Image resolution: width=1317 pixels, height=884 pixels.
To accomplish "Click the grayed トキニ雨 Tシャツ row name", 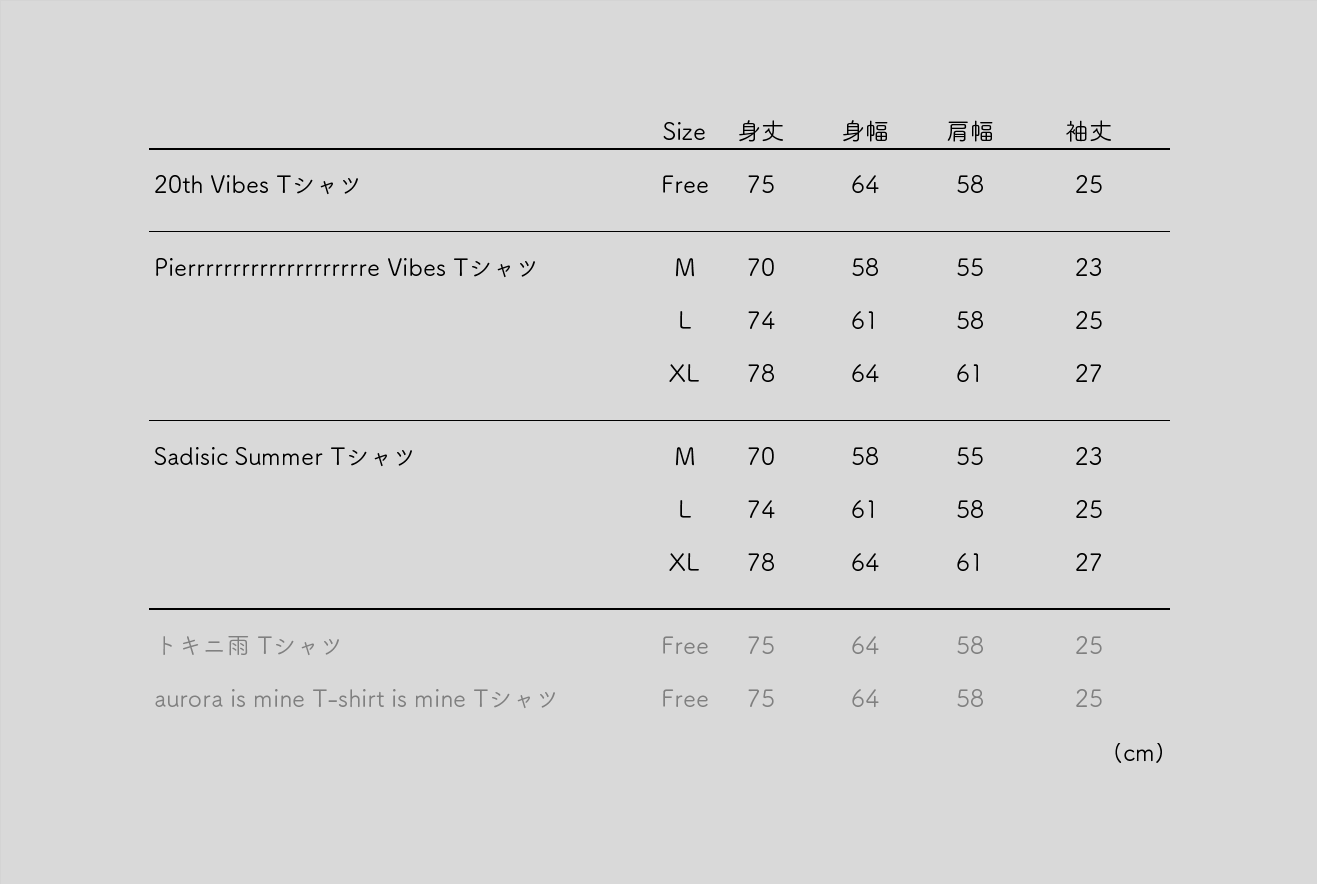I will [248, 646].
